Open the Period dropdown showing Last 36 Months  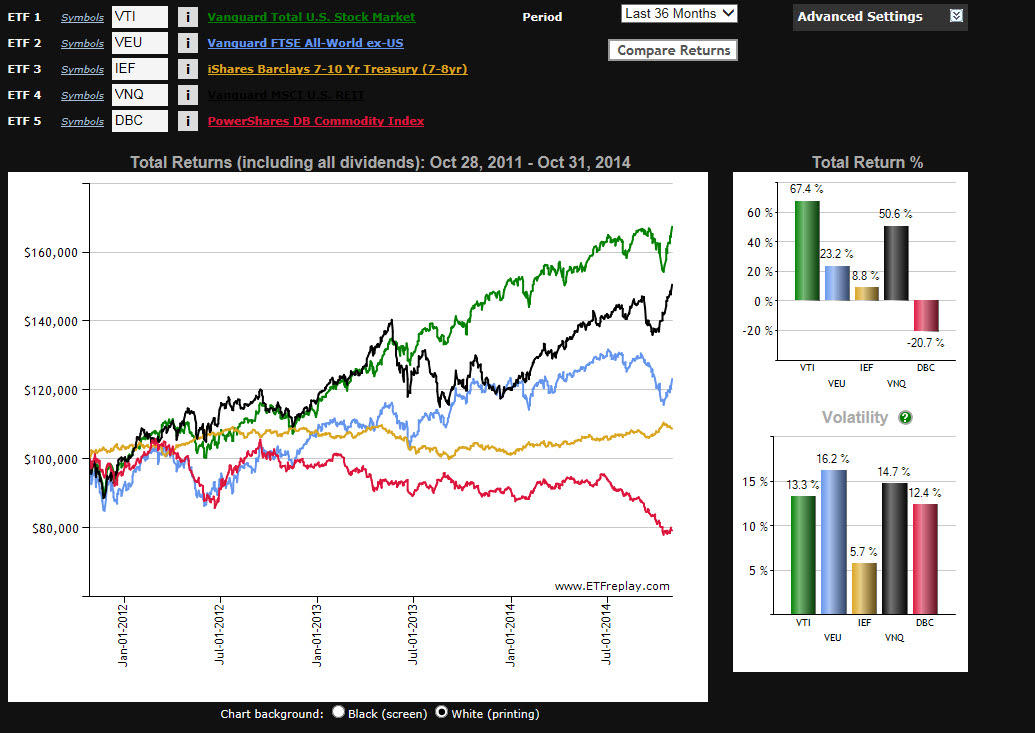pos(679,14)
